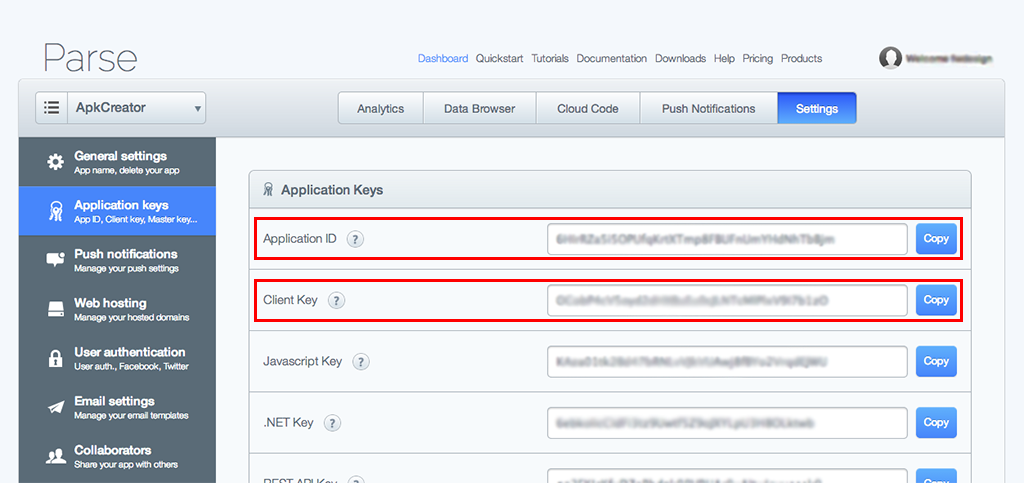
Task: Switch to the Analytics tab
Action: 380,109
